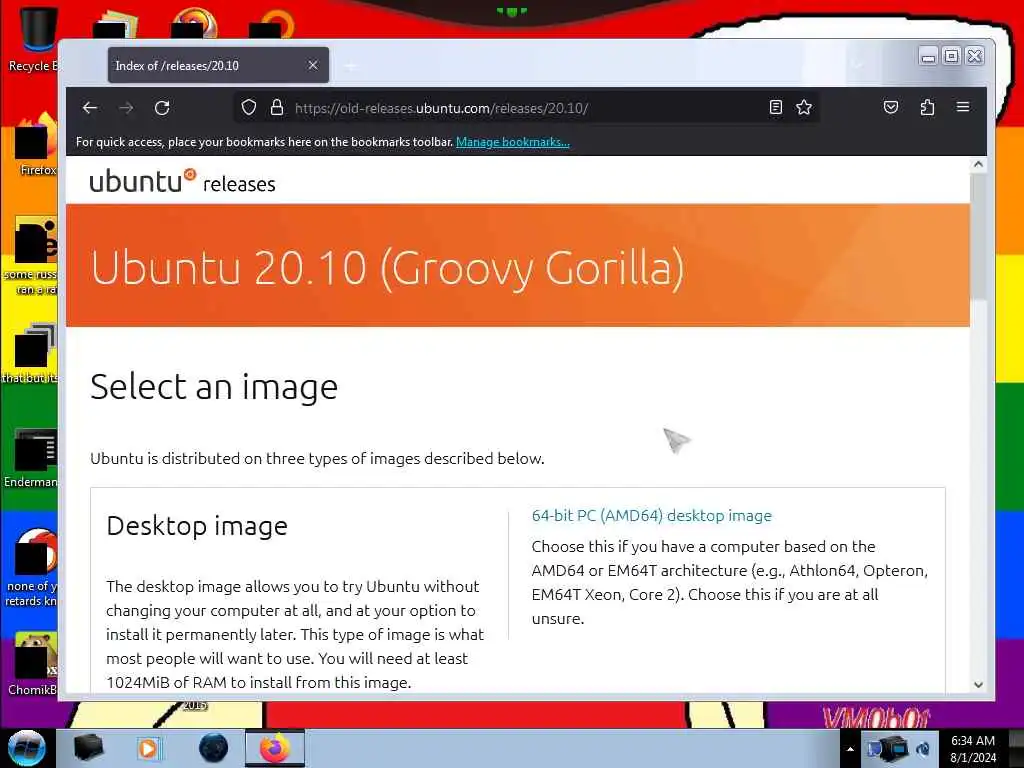Viewport: 1024px width, 768px height.
Task: Go back to the previous page in Firefox
Action: [90, 108]
